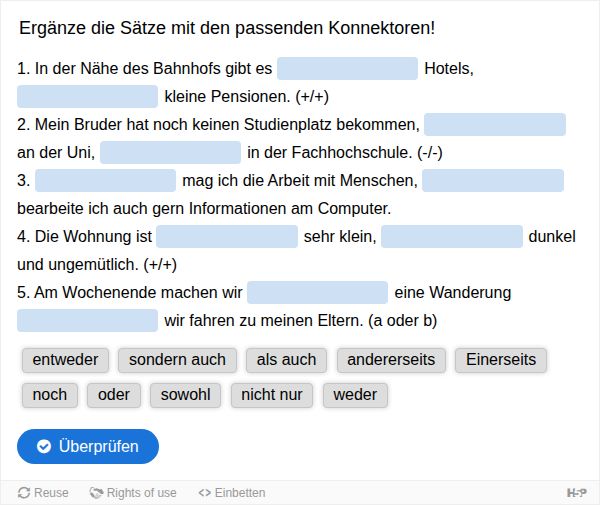This screenshot has height=505, width=600.
Task: Choose the 'weder' word chip
Action: [x=355, y=395]
